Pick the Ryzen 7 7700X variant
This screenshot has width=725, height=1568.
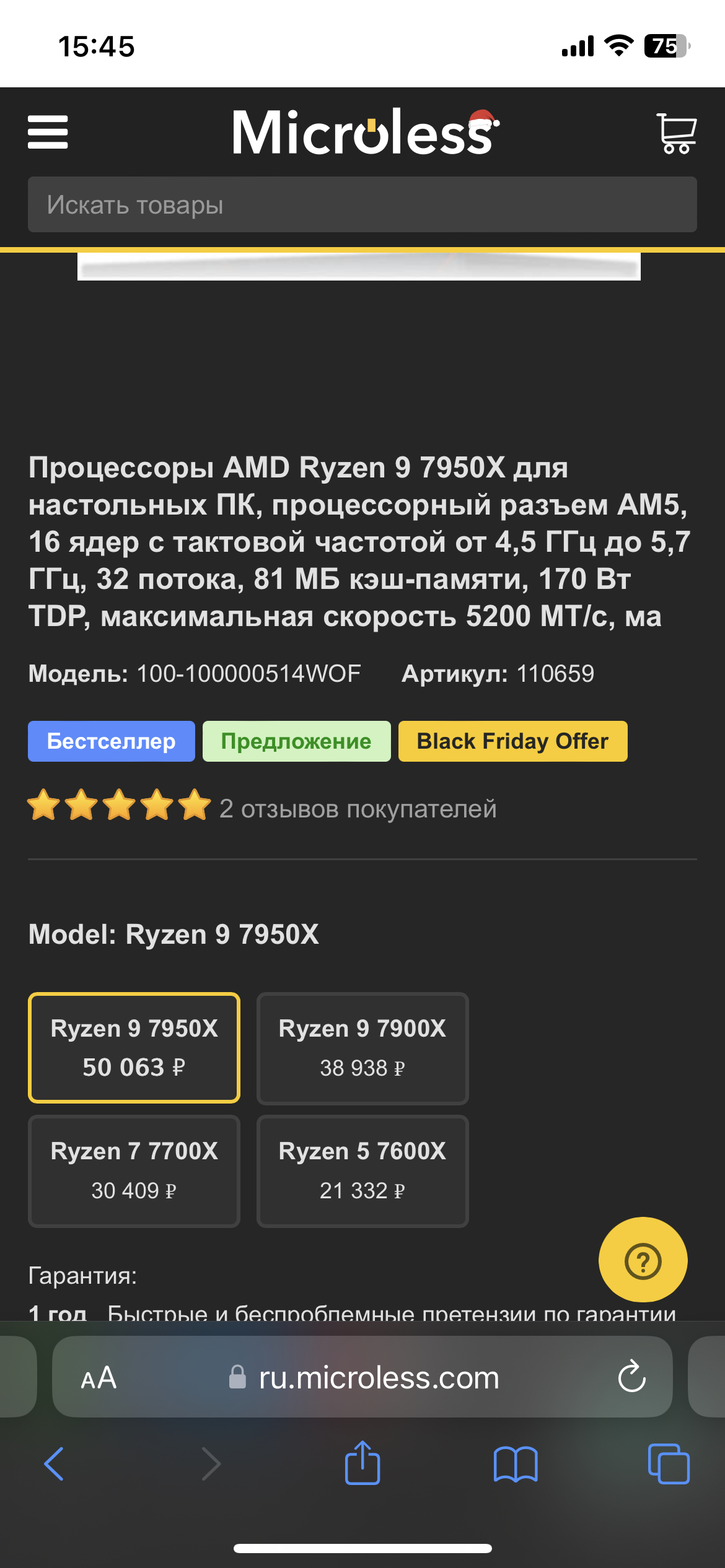tap(134, 1170)
